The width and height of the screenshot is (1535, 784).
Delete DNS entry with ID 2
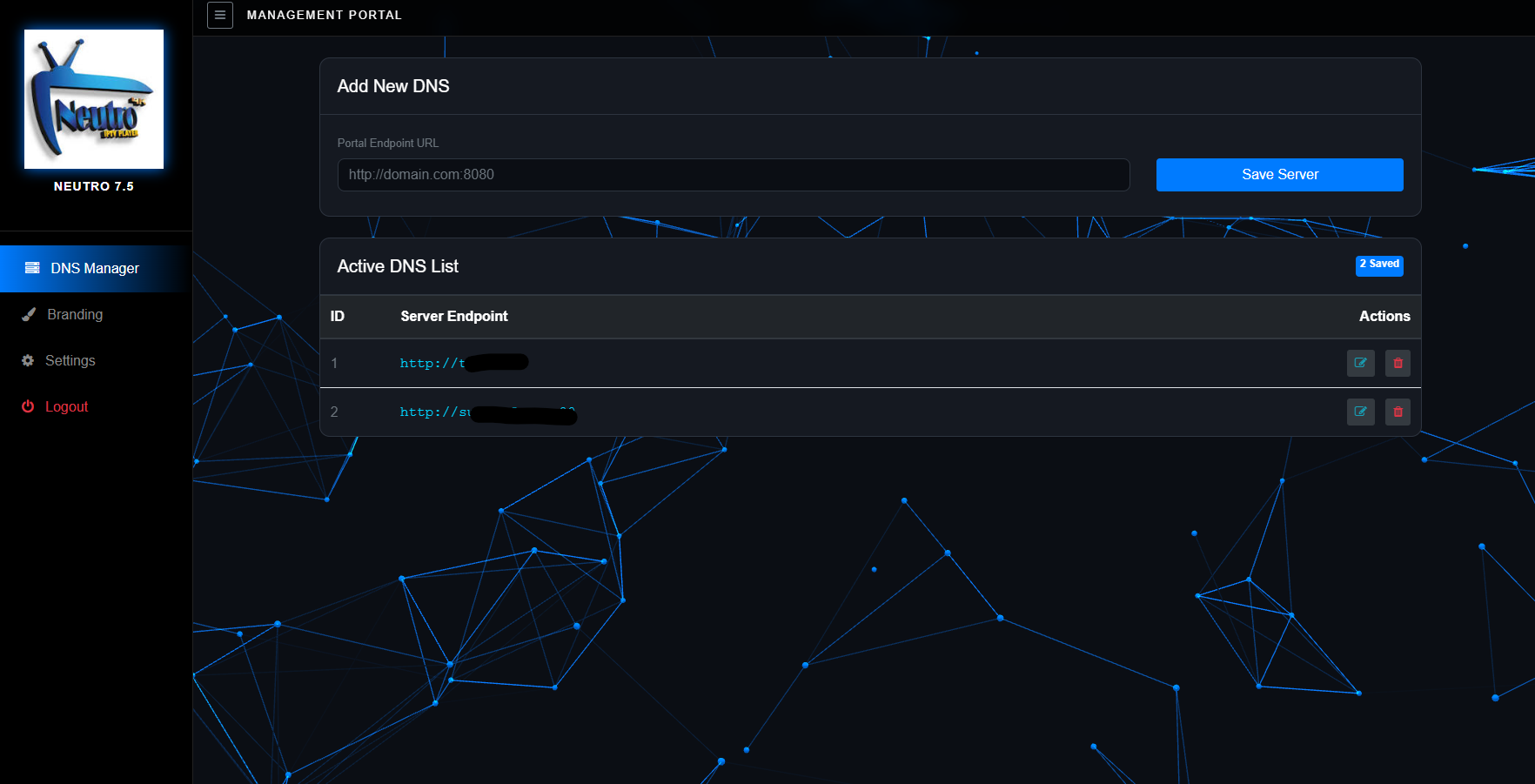(1398, 412)
